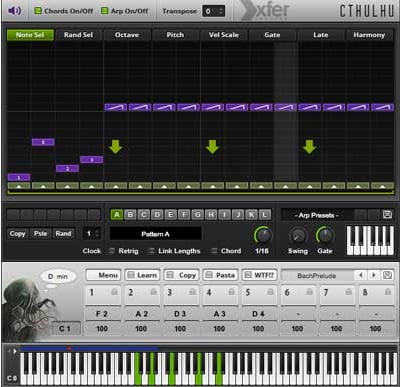Viewport: 400px width, 387px height.
Task: Toggle the Learn button
Action: tap(143, 275)
